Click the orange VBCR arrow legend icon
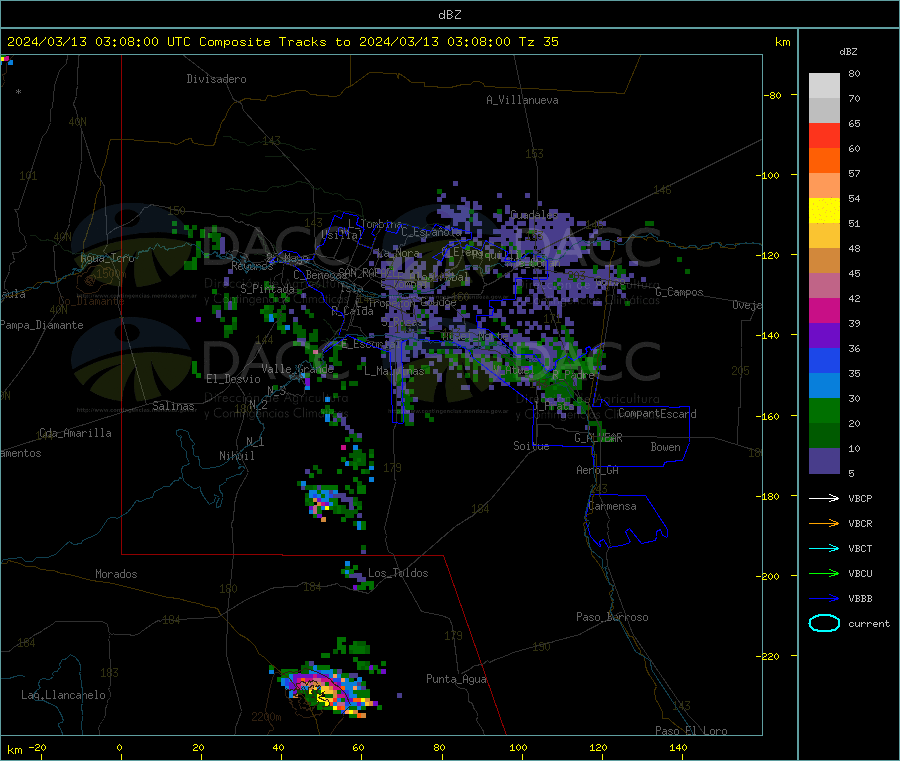The height and width of the screenshot is (761, 900). tap(824, 523)
